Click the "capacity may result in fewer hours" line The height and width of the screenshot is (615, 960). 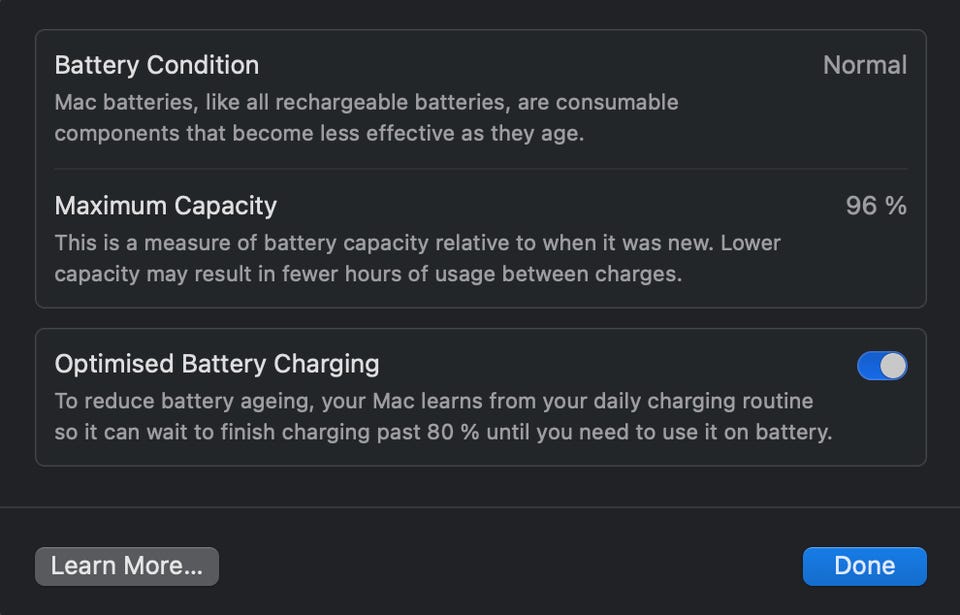click(368, 273)
